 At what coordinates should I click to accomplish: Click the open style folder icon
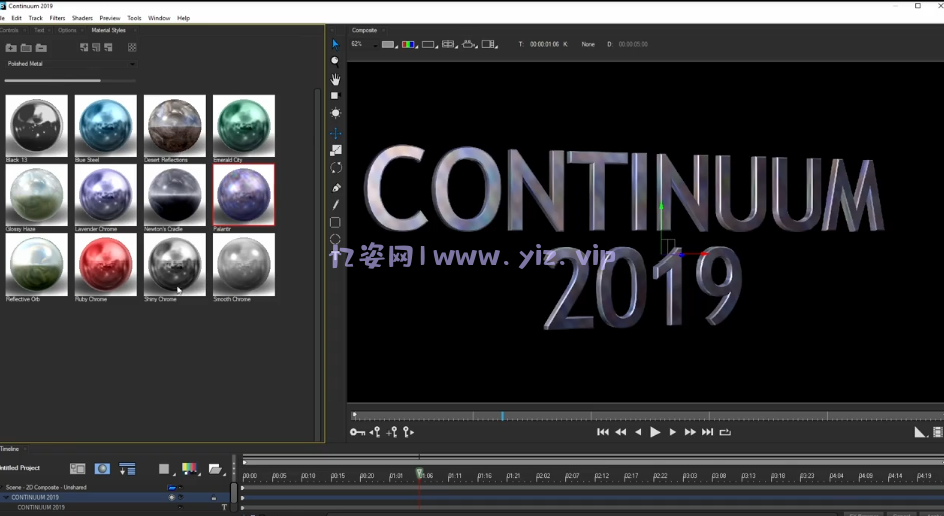pos(26,48)
